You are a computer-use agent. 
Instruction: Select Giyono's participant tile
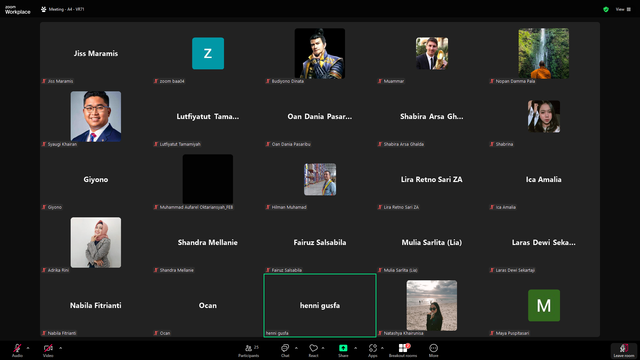(96, 179)
